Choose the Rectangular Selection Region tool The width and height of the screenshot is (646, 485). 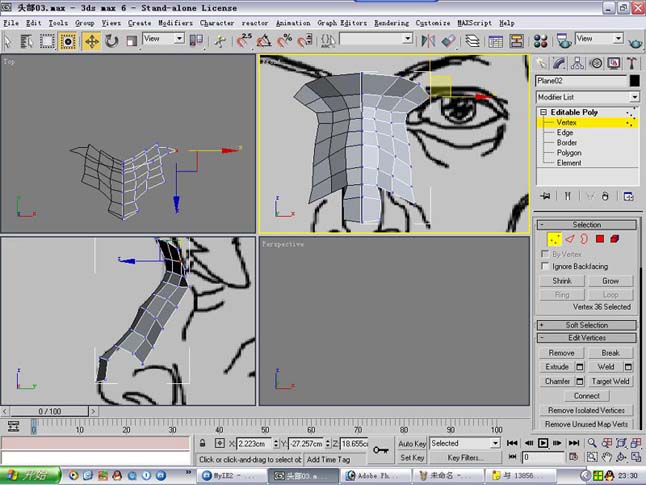click(x=47, y=41)
